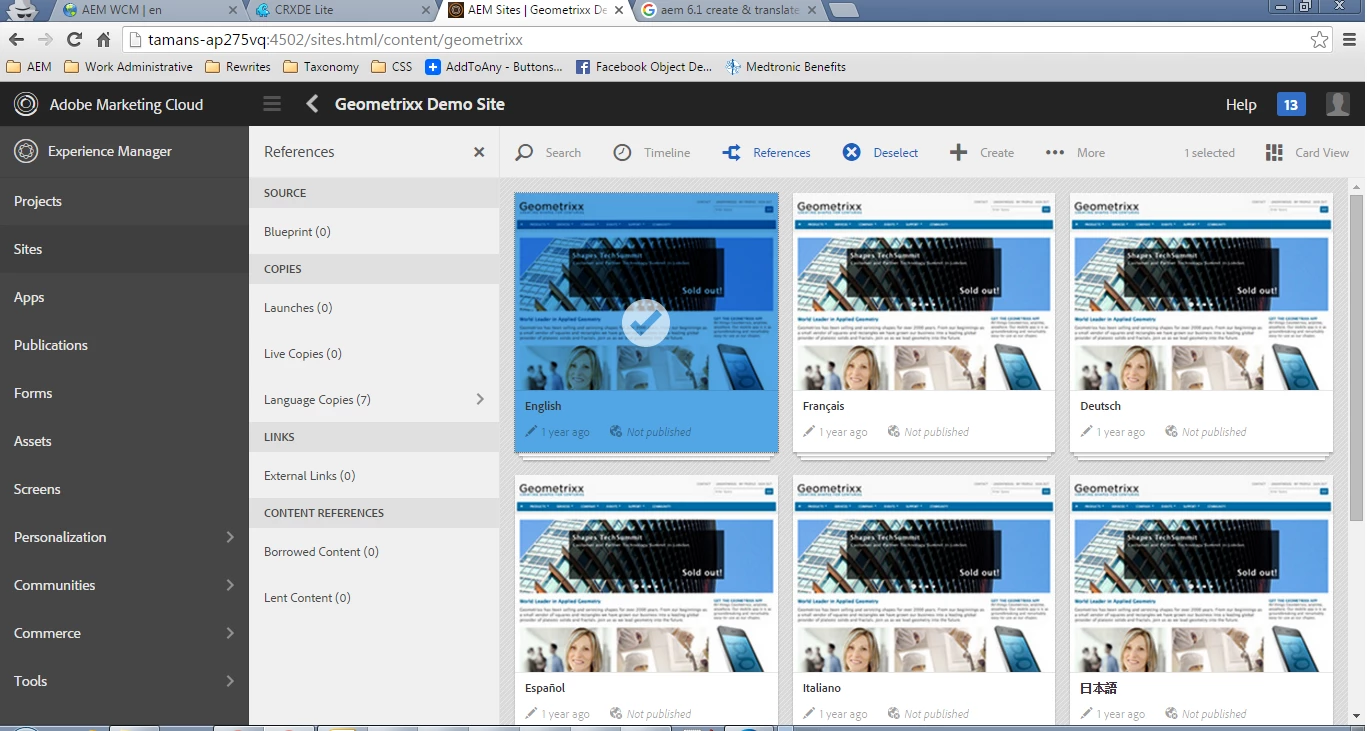Click the browser back arrow
1367x731 pixels.
coord(16,40)
